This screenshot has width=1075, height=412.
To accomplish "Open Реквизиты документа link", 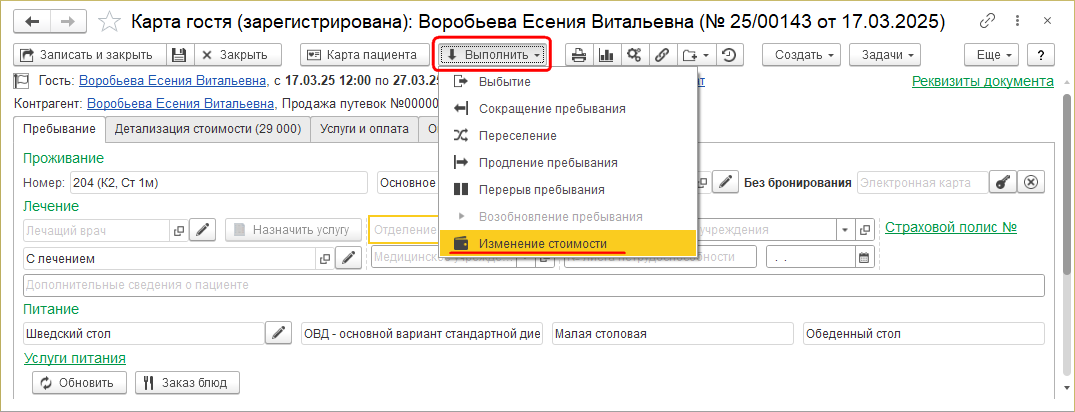I will coord(982,82).
